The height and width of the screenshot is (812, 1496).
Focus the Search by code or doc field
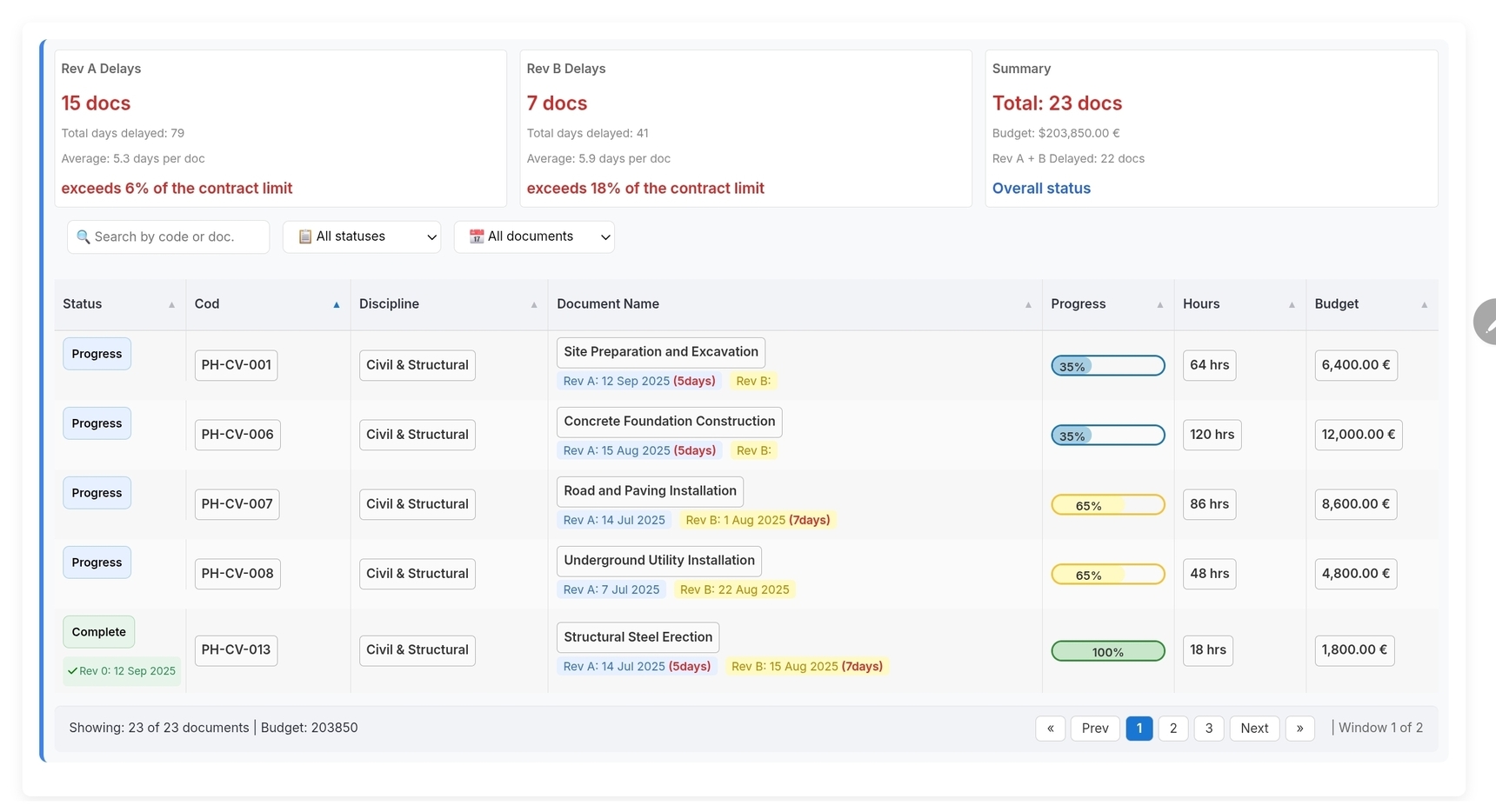168,236
